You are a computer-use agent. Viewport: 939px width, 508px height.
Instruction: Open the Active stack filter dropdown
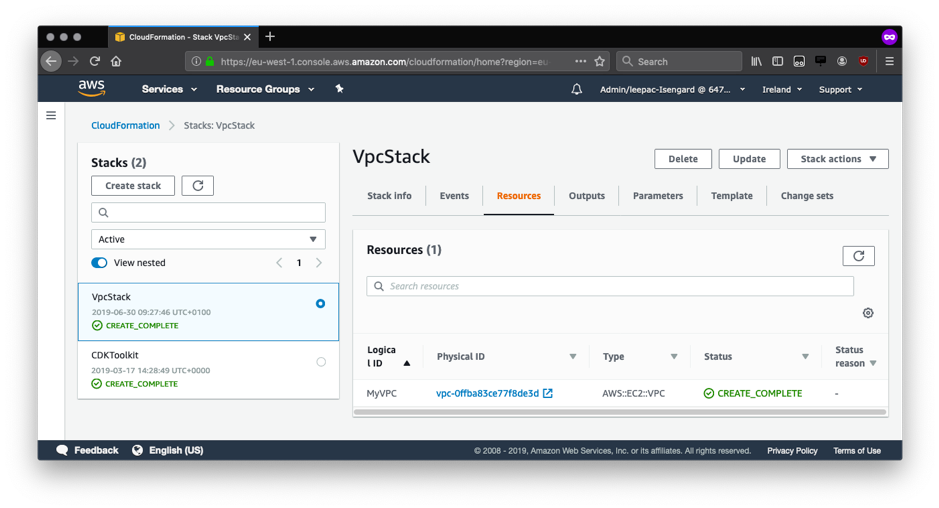tap(208, 239)
